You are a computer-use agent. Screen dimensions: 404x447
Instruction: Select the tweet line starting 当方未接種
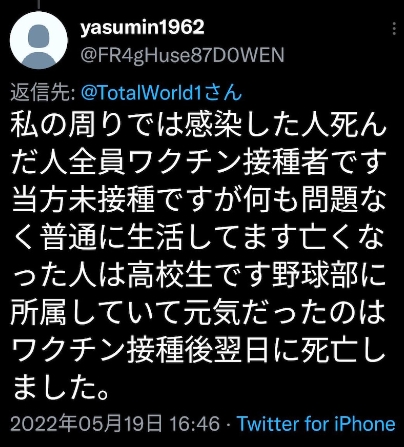[199, 201]
